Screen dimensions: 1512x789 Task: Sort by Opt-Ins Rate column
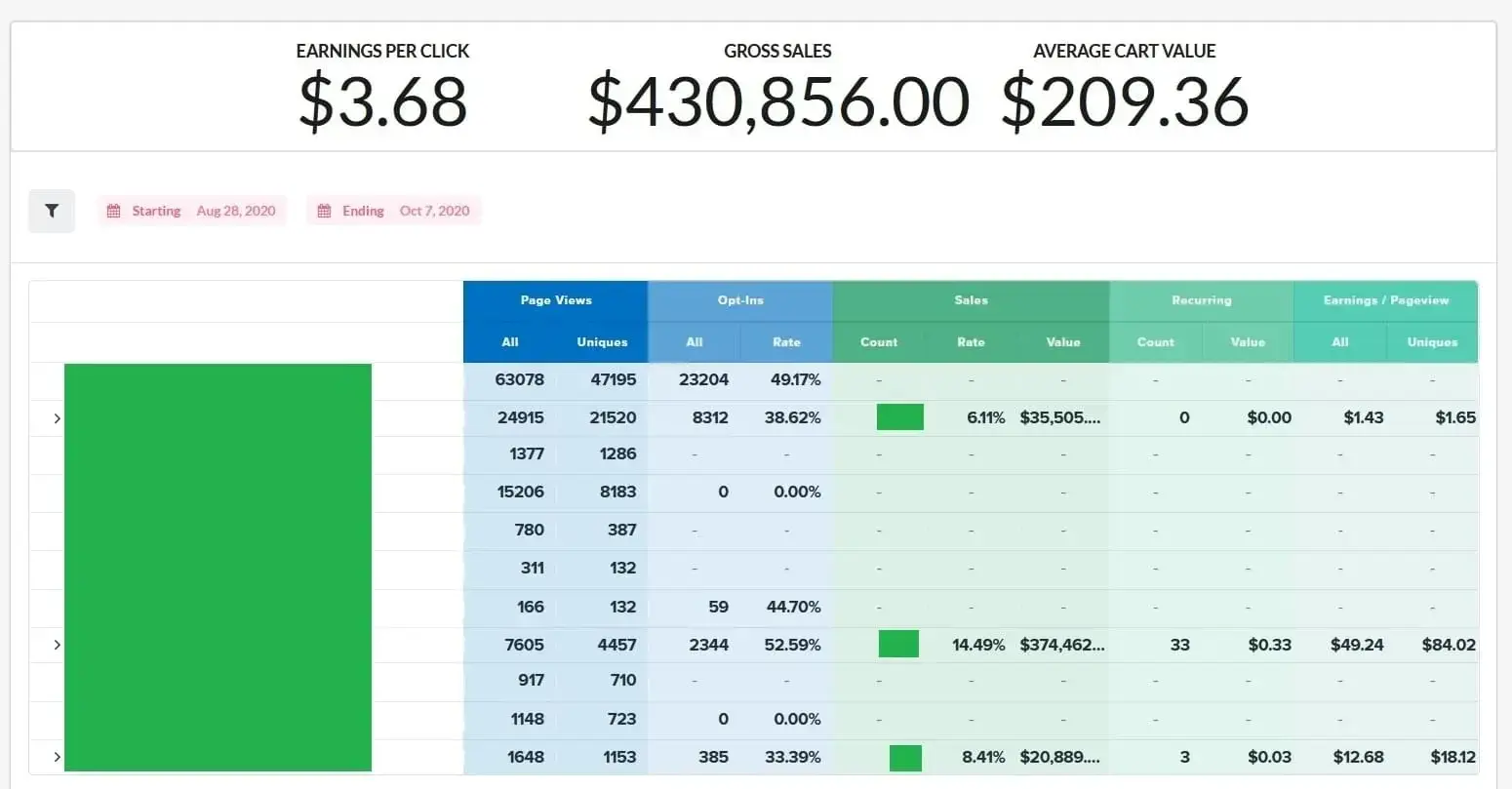(786, 342)
